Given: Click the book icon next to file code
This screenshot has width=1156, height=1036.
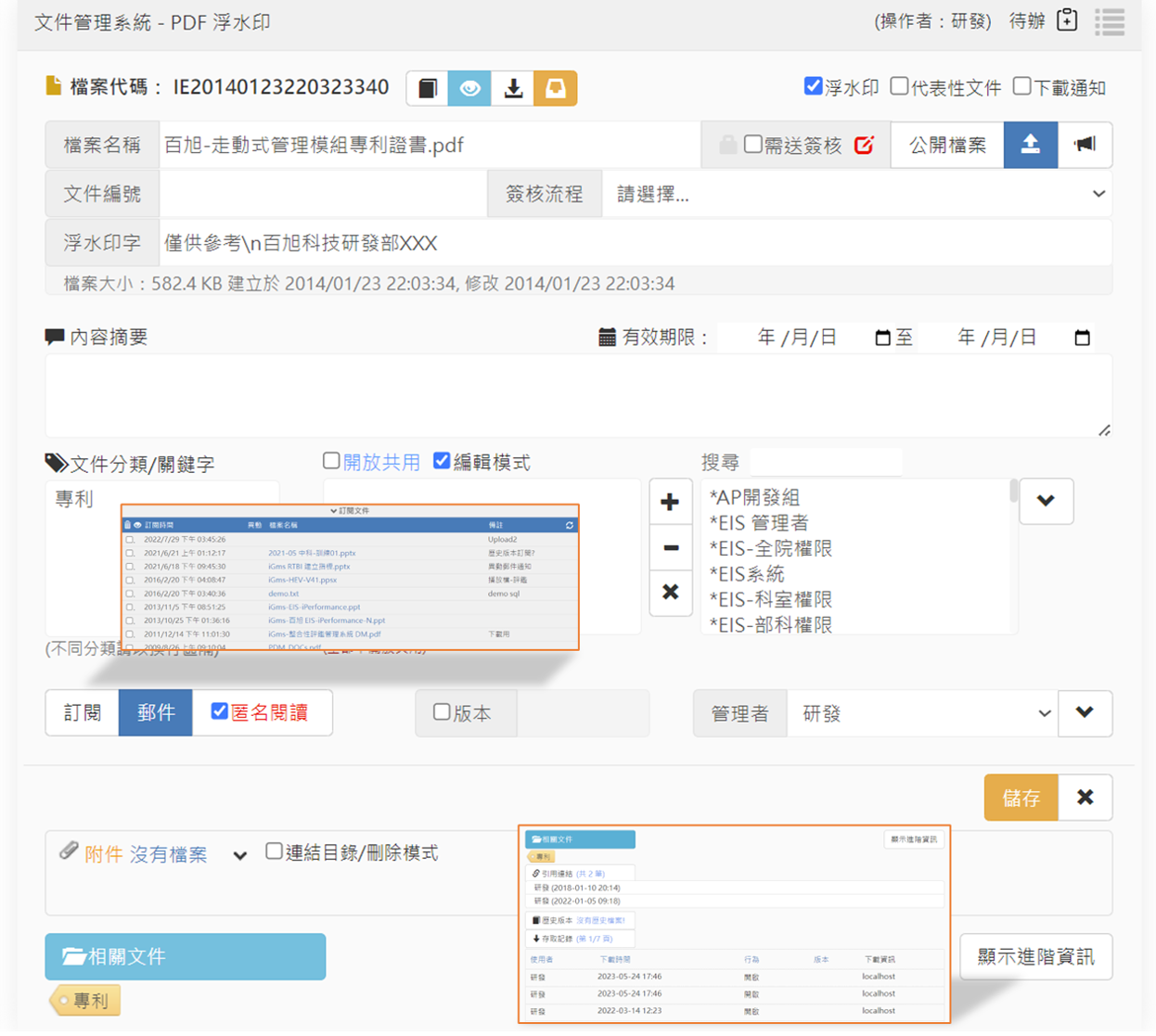Looking at the screenshot, I should [428, 88].
